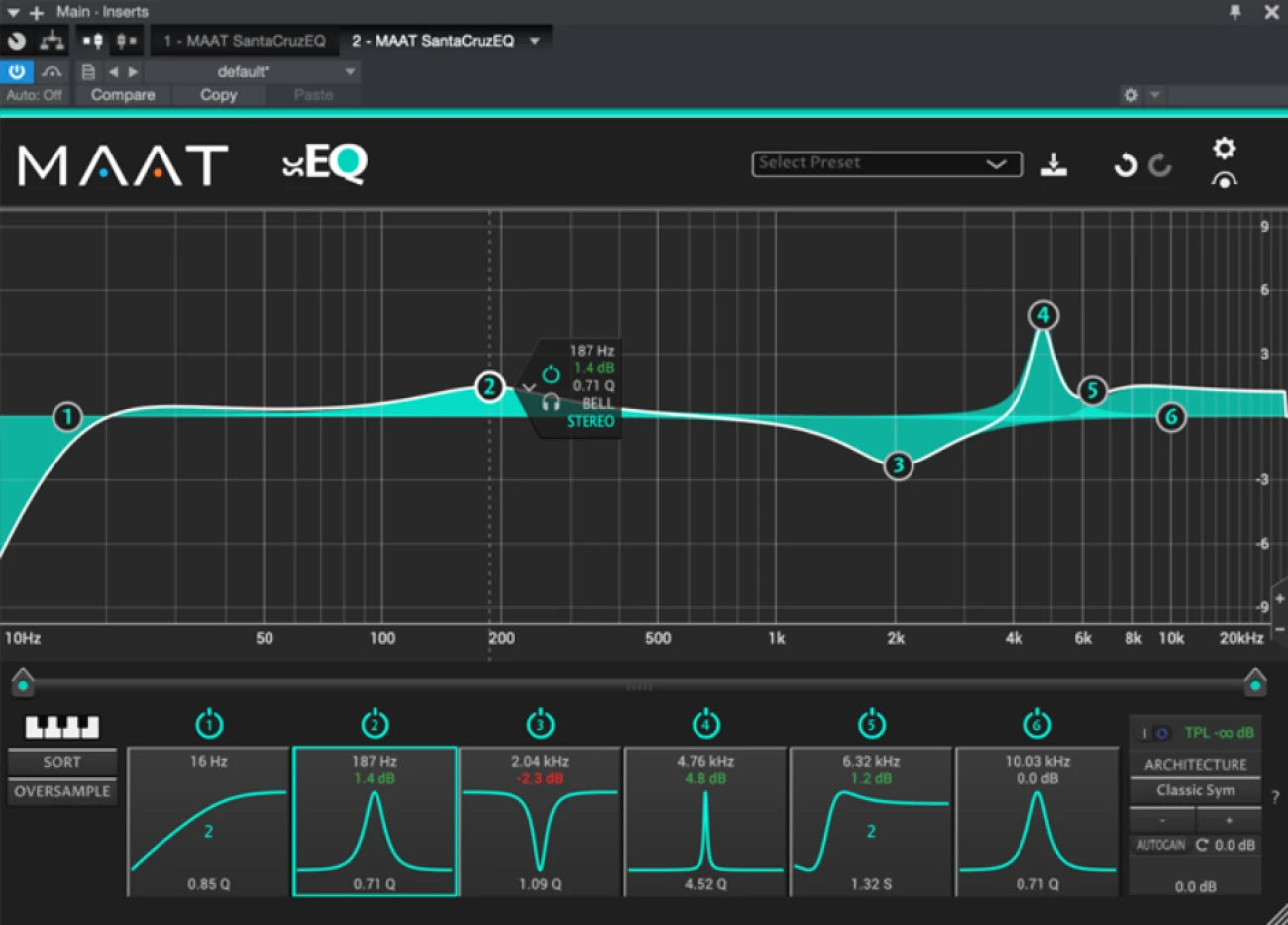Screen dimensions: 1288x925
Task: Click the ARCHITECTURE button
Action: 1195,764
